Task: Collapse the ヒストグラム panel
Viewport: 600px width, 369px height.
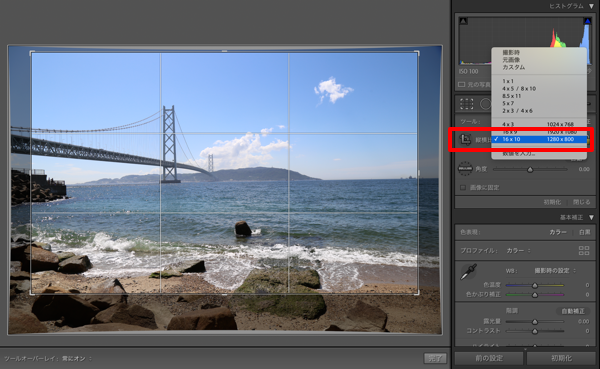Action: pos(591,6)
